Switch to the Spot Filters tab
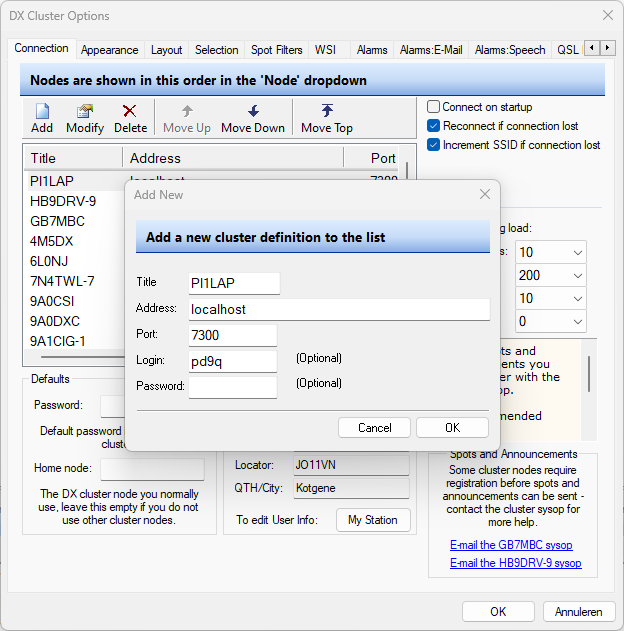 (x=276, y=50)
